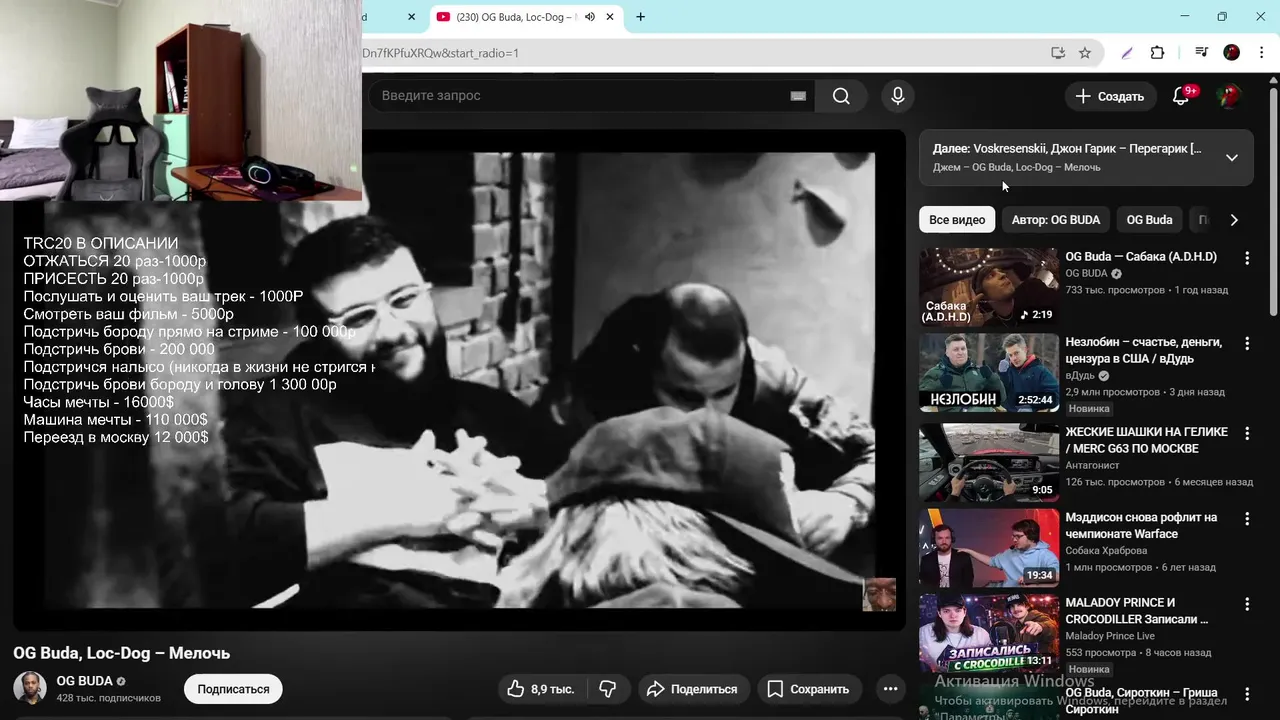The height and width of the screenshot is (720, 1280).
Task: Open the G63 car driving thumbnail
Action: pos(989,463)
